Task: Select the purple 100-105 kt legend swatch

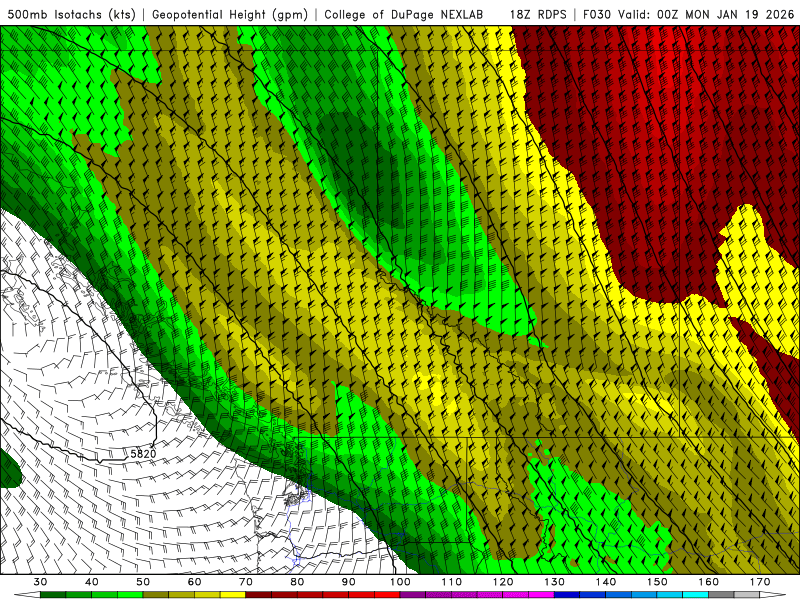Action: (413, 595)
